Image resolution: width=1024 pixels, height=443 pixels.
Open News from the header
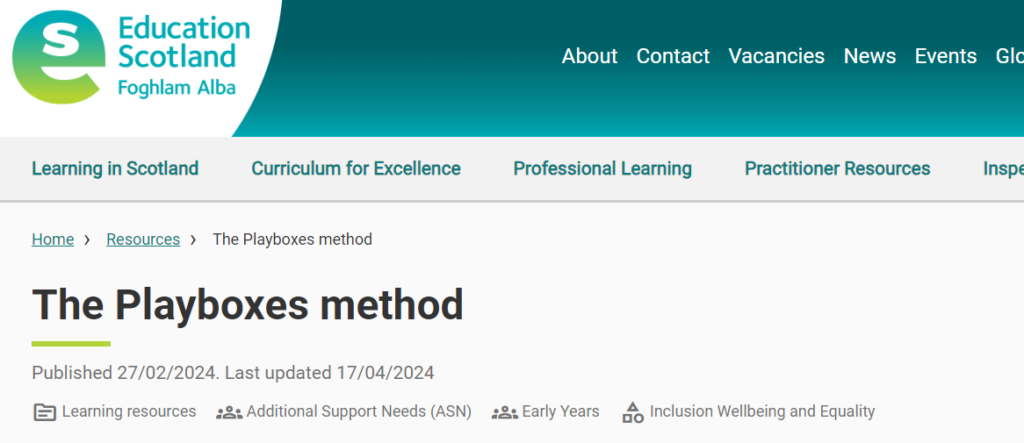870,56
